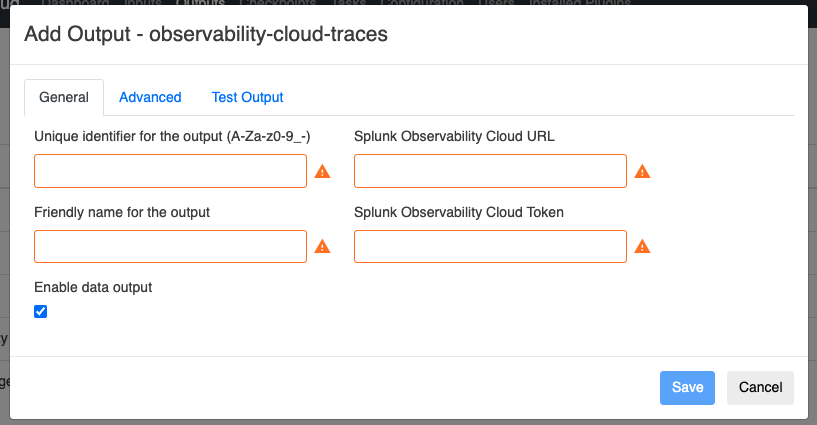This screenshot has width=817, height=425.
Task: Go to the Test Output tab
Action: coord(247,97)
